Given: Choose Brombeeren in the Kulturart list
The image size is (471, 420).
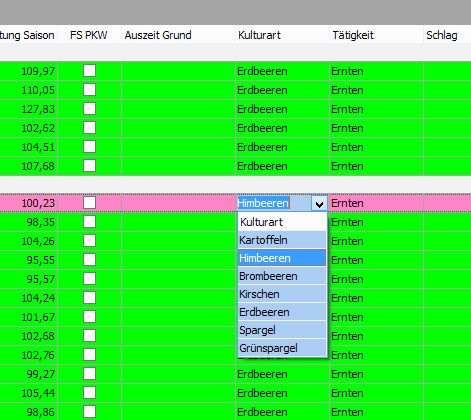Looking at the screenshot, I should [282, 276].
